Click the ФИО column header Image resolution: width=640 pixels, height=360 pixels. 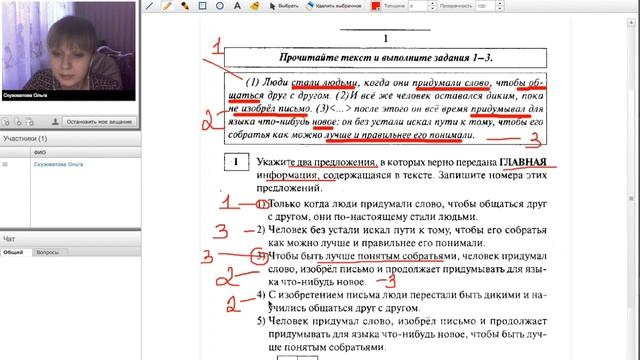click(x=86, y=152)
